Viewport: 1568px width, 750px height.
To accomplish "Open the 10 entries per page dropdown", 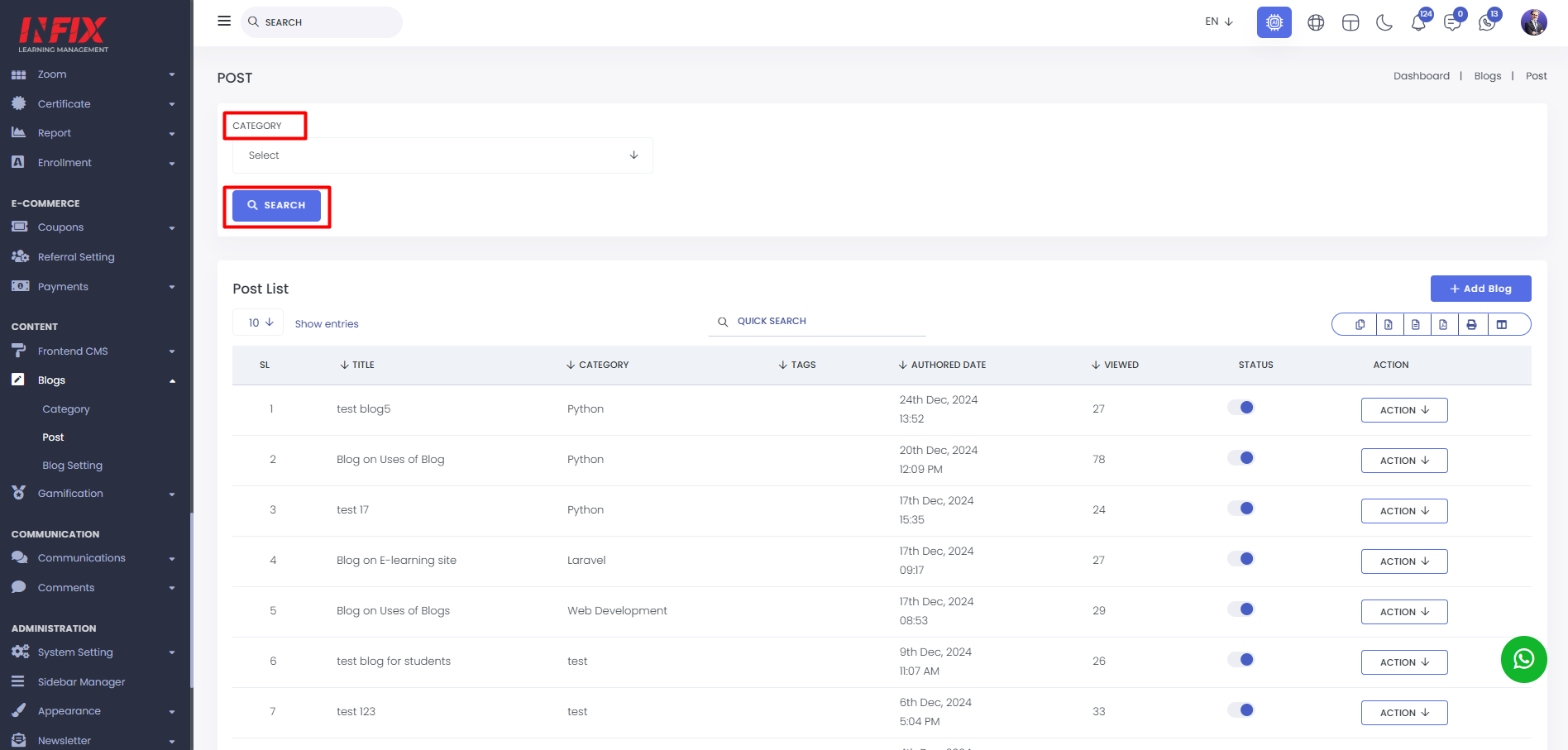I will (258, 322).
